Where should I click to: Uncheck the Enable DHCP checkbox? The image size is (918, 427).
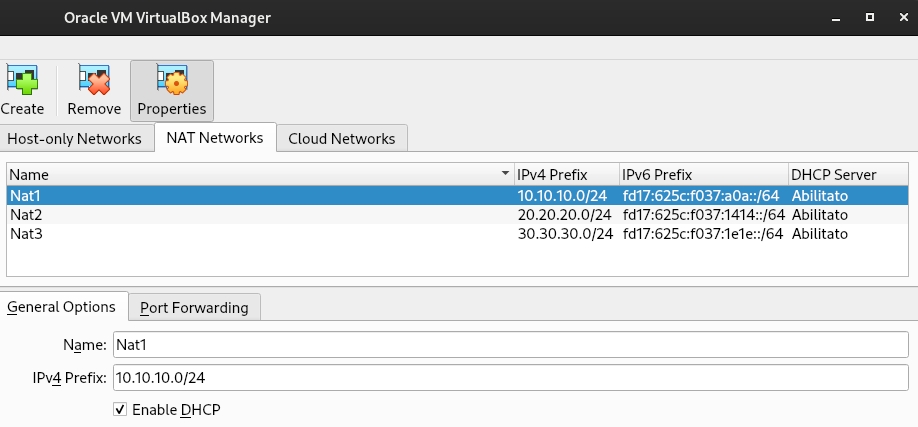click(x=120, y=410)
